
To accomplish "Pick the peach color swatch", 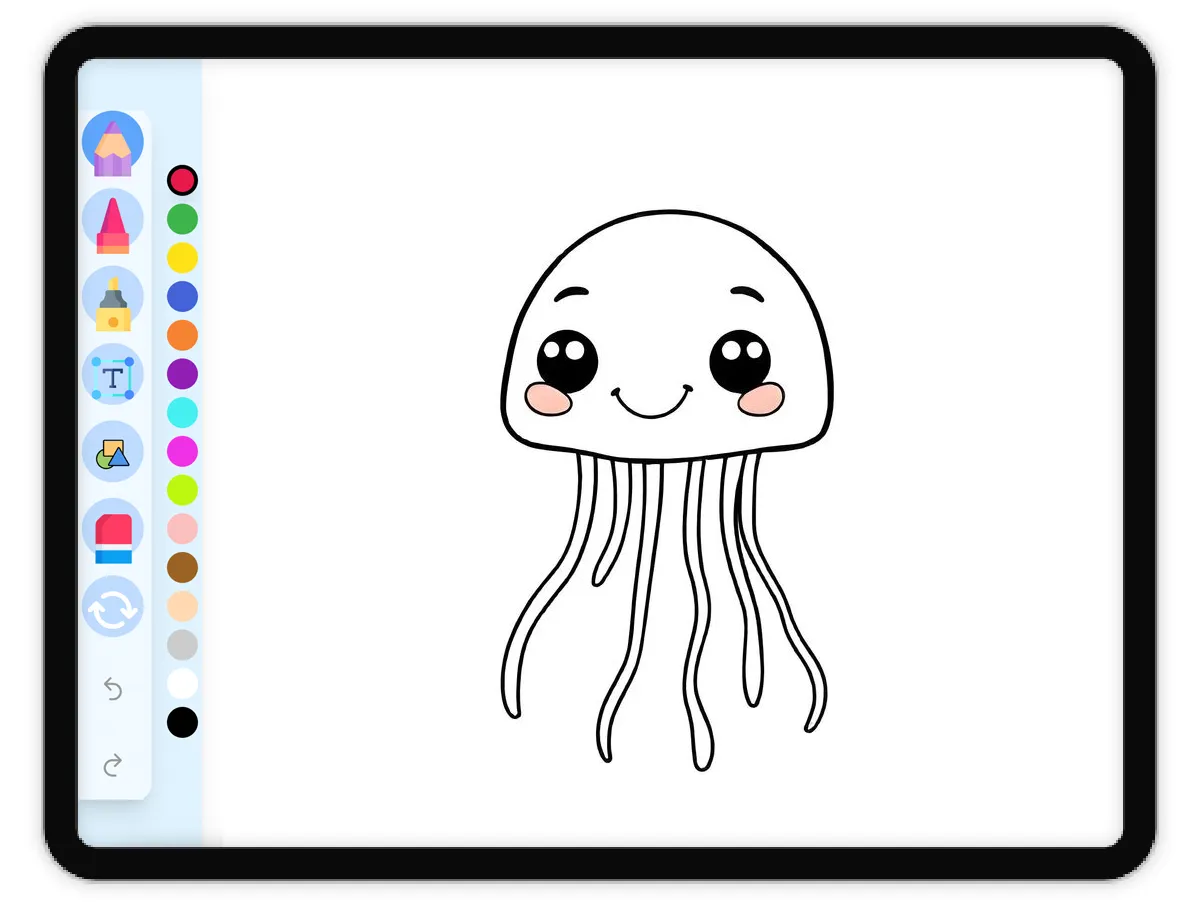I will click(x=182, y=606).
